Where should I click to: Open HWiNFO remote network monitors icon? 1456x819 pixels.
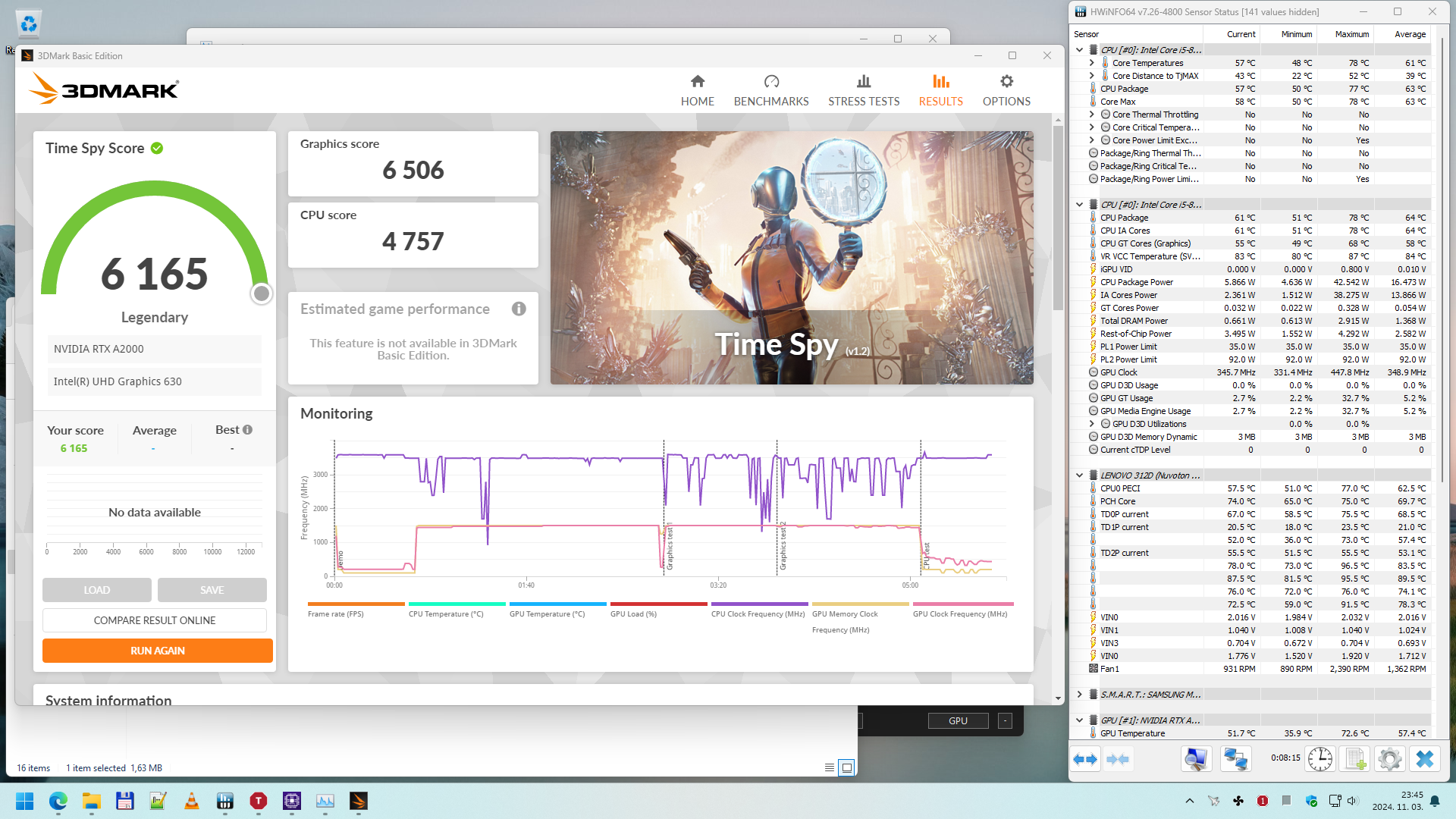coord(1235,759)
